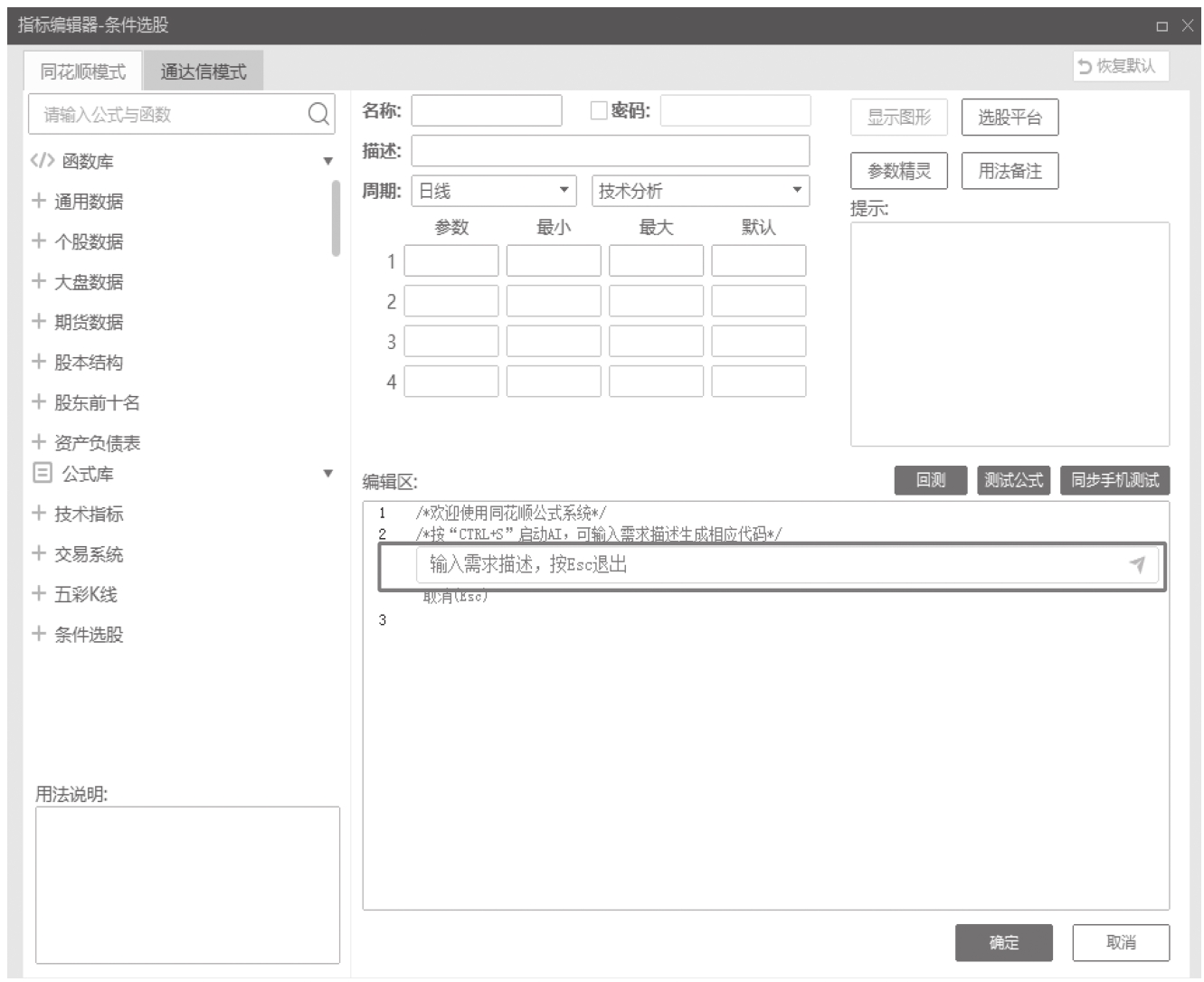Close the 指标编辑器 window
The image size is (1204, 982).
pyautogui.click(x=1188, y=25)
